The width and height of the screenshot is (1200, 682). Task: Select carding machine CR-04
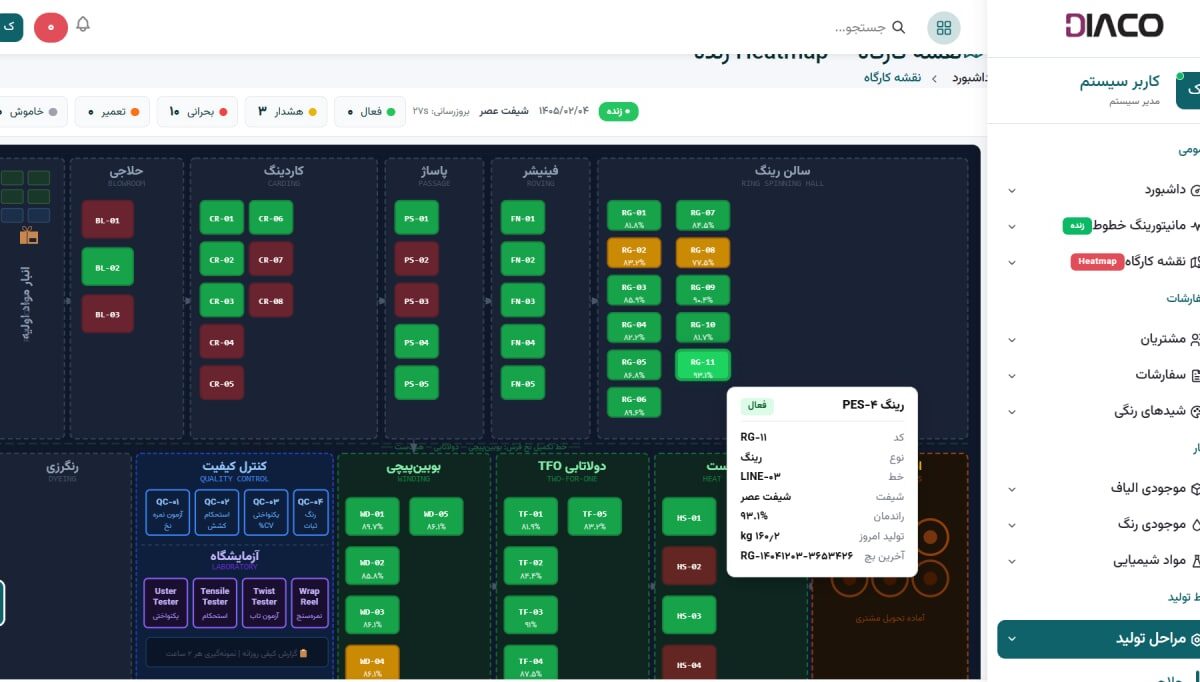pyautogui.click(x=222, y=343)
